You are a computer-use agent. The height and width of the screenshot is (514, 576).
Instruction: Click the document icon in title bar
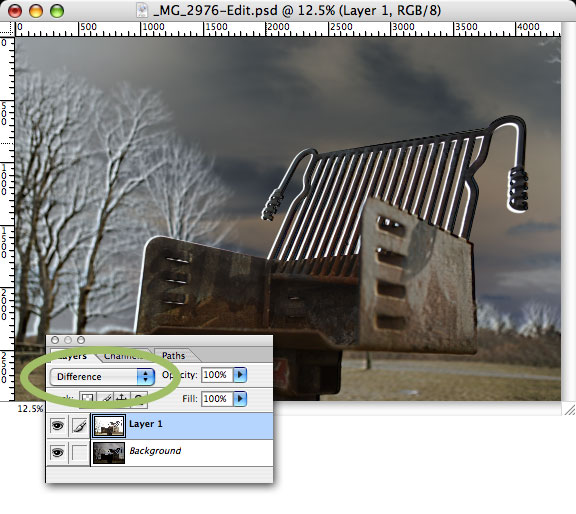click(142, 10)
